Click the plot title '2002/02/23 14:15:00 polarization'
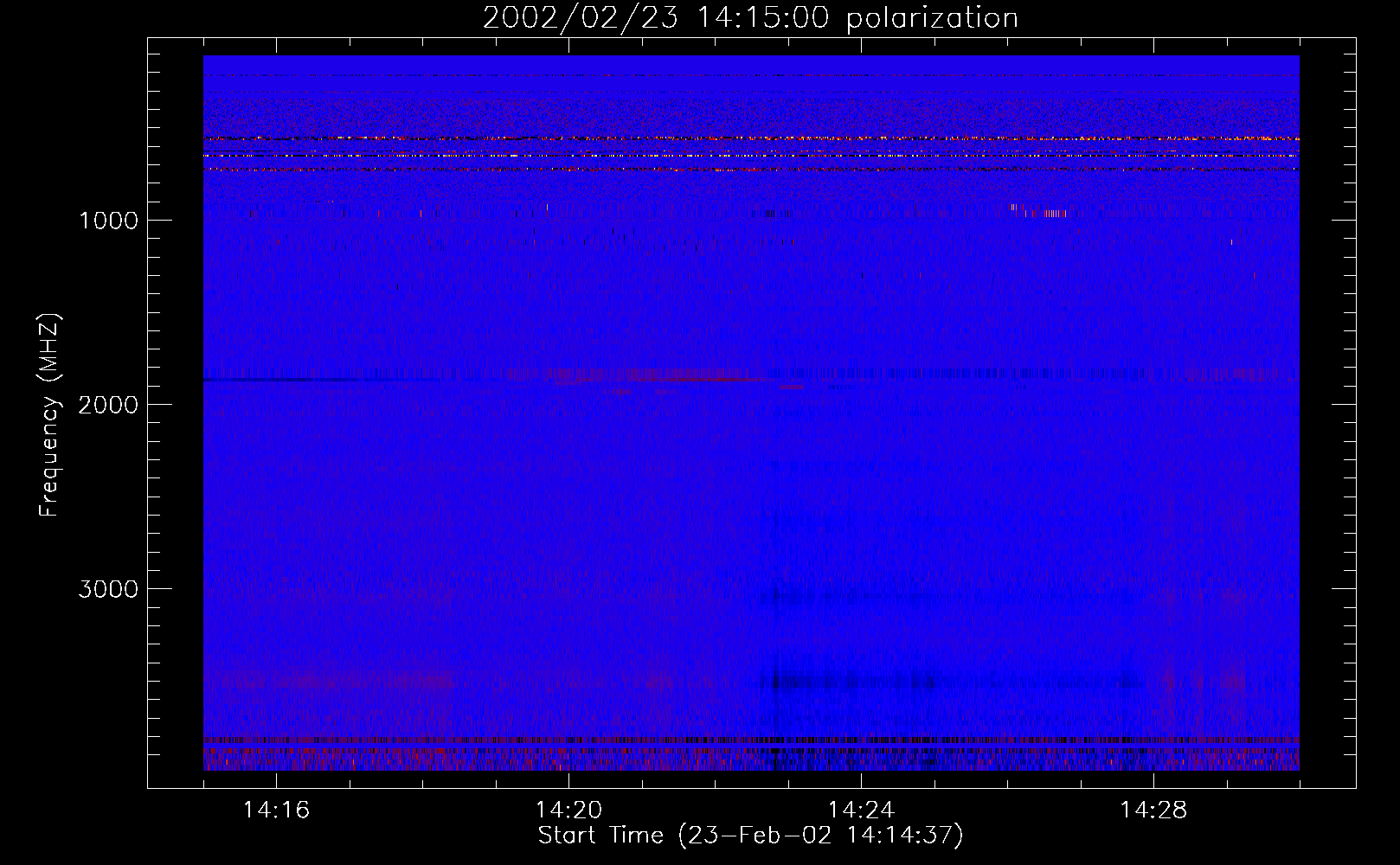Screen dimensions: 1400x865 [x=750, y=18]
